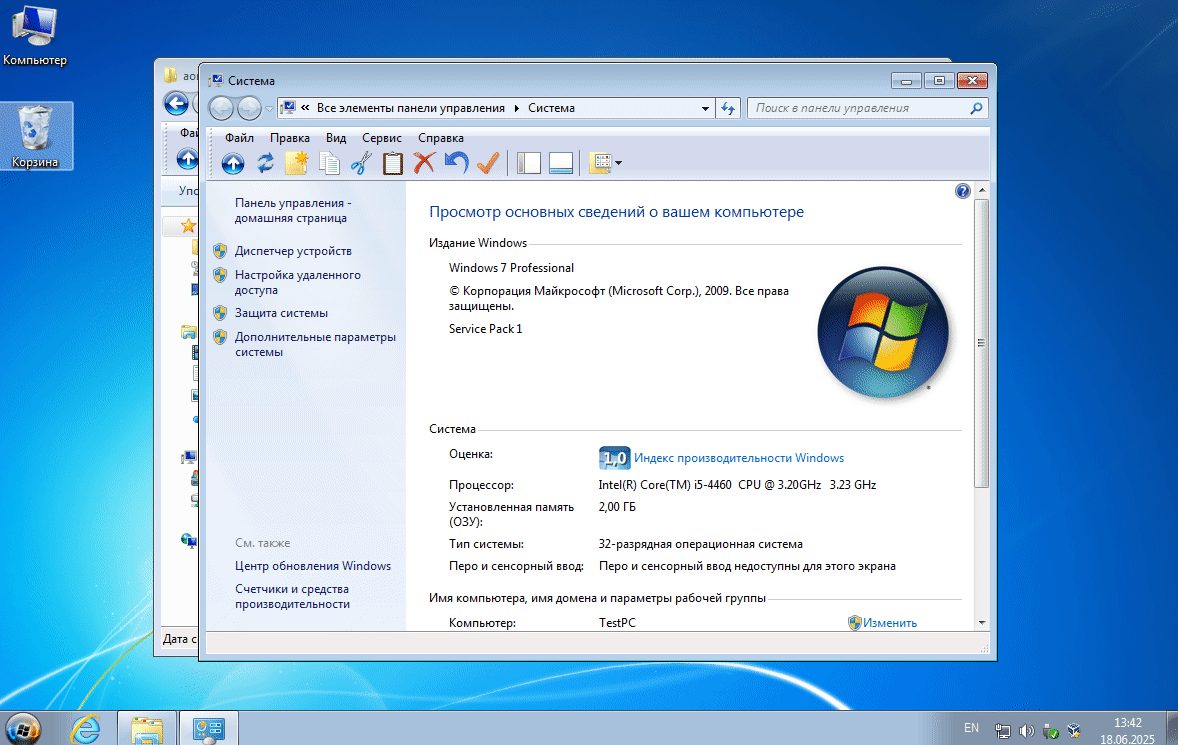Open Панель управления - домашняя страница link
The height and width of the screenshot is (745, 1178).
point(293,210)
